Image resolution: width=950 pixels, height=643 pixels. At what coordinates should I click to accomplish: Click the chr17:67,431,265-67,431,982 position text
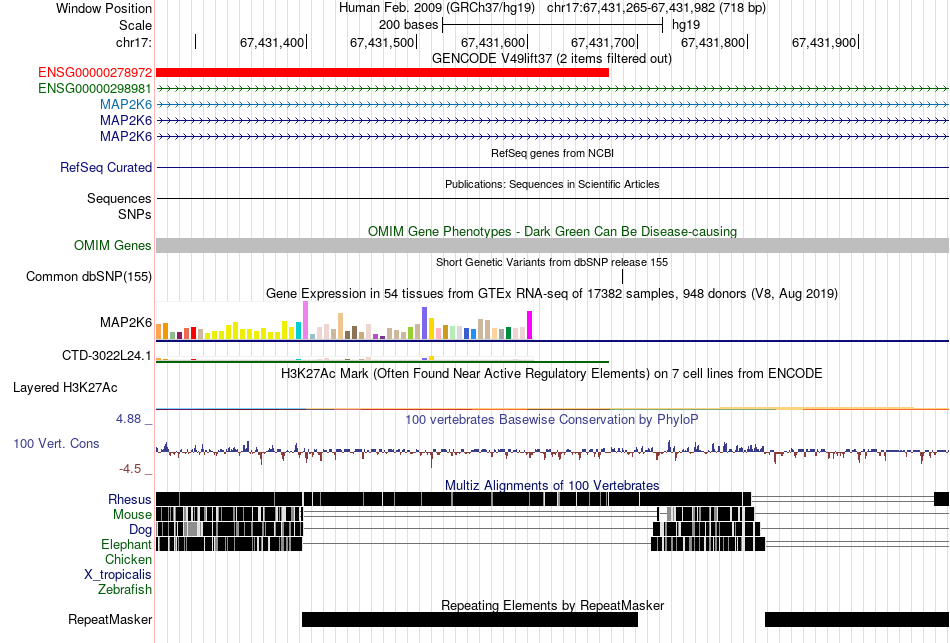656,8
